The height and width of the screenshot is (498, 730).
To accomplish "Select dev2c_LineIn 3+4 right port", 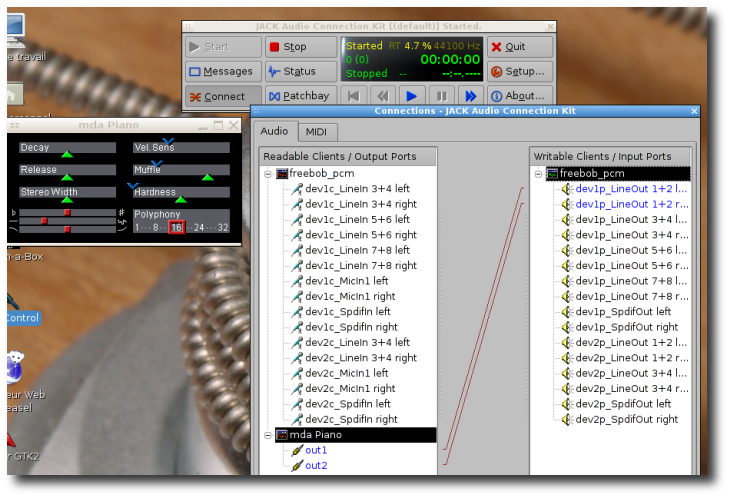I will (x=361, y=358).
